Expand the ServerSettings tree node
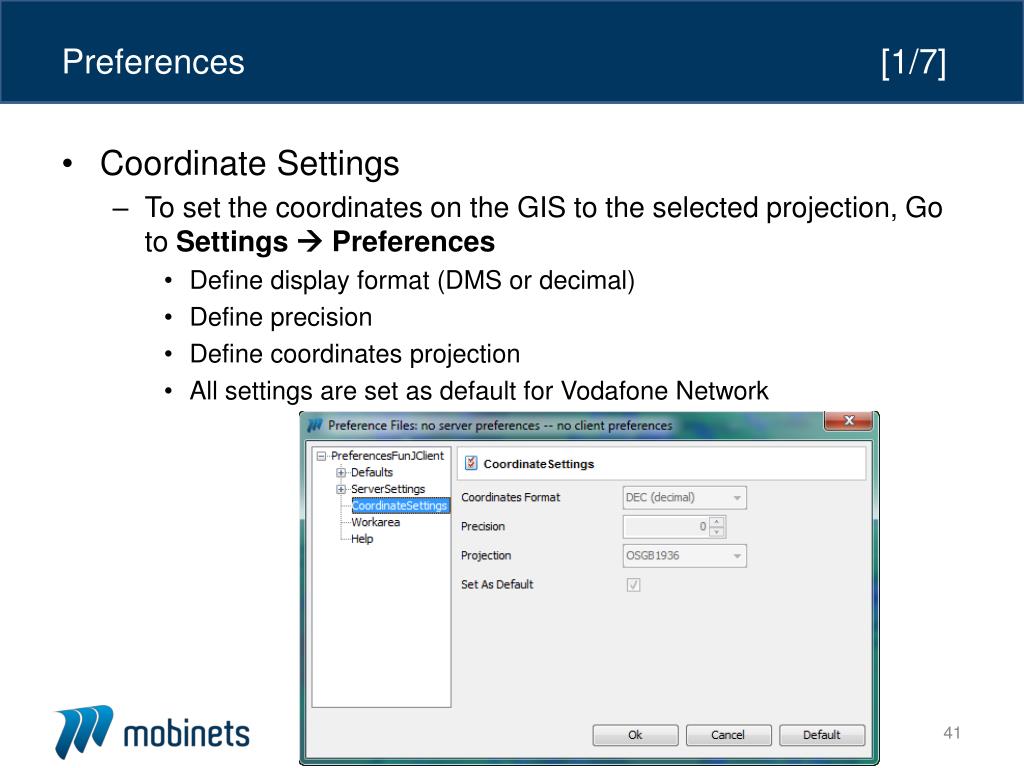The width and height of the screenshot is (1024, 768). click(340, 489)
